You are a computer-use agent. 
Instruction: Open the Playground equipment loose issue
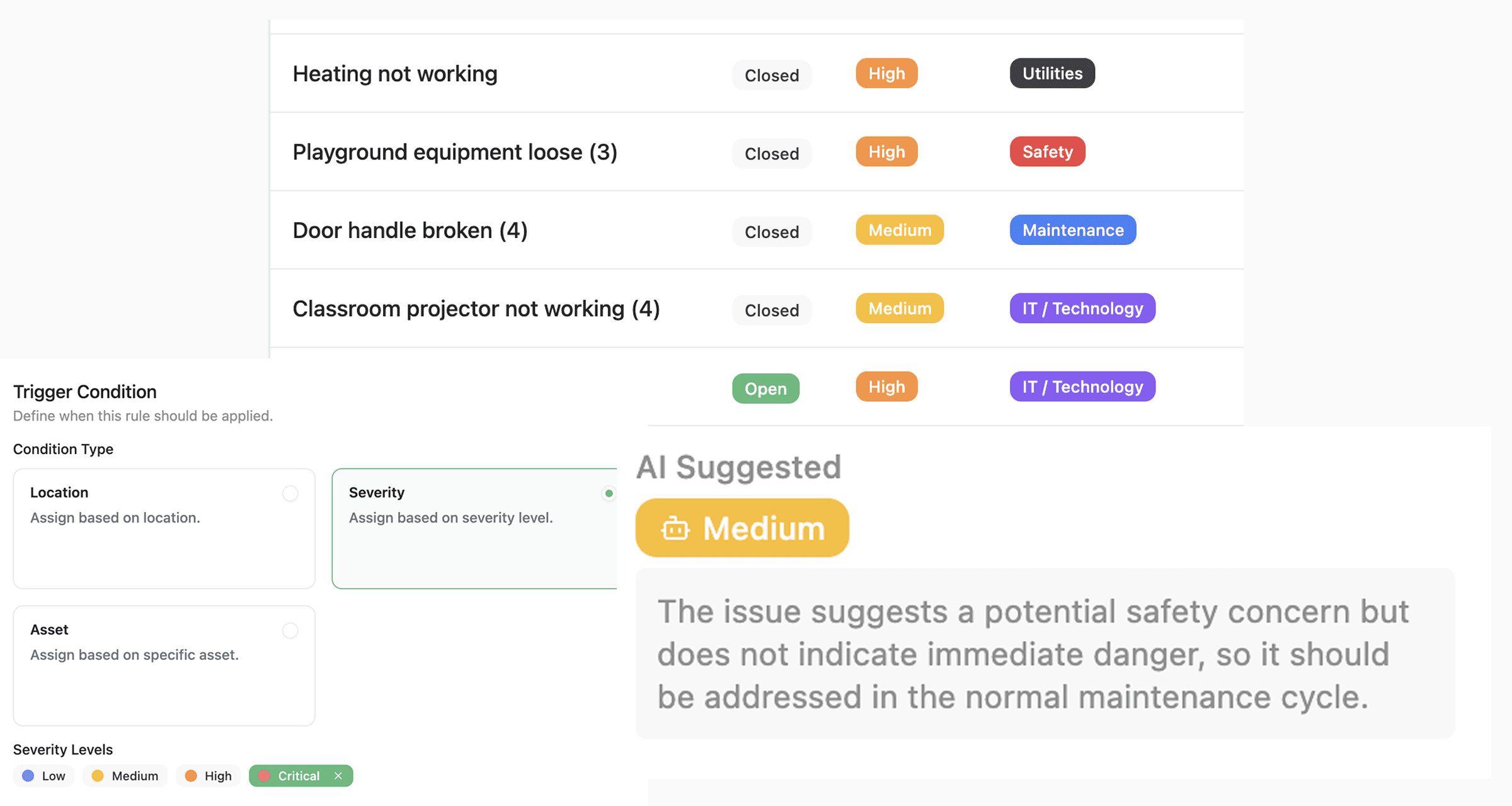(x=455, y=152)
